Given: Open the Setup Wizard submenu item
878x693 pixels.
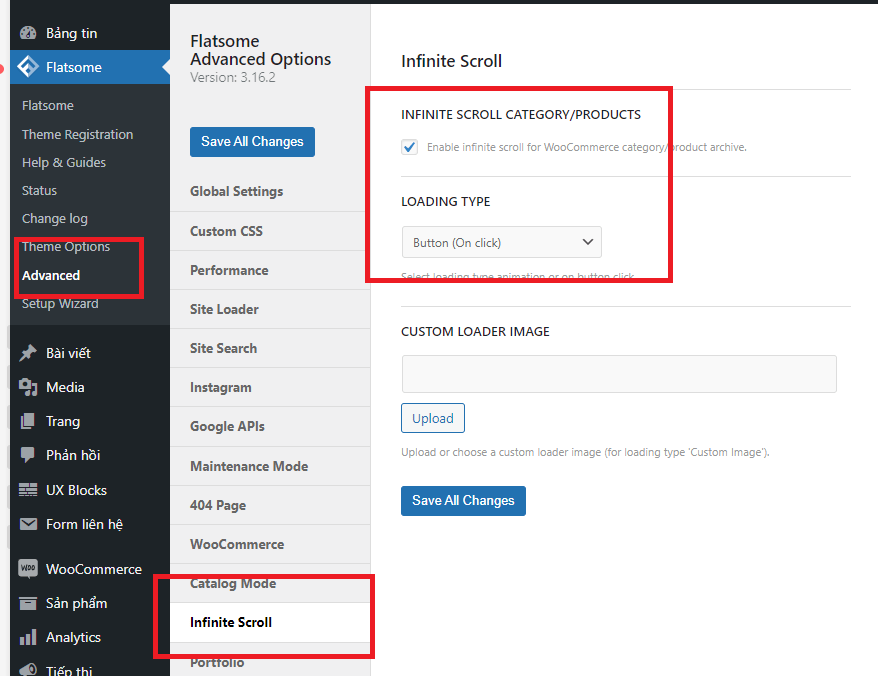Looking at the screenshot, I should point(60,304).
